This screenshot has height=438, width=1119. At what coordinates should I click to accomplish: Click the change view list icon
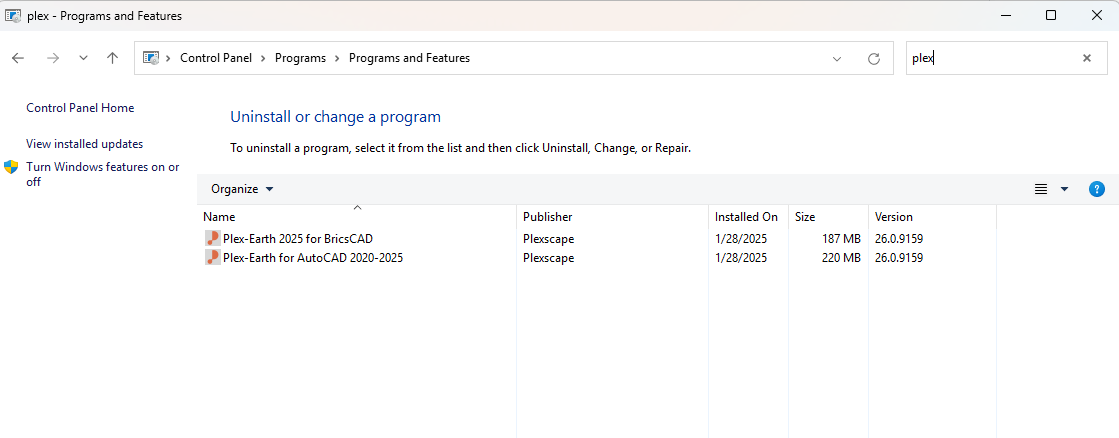pyautogui.click(x=1040, y=189)
